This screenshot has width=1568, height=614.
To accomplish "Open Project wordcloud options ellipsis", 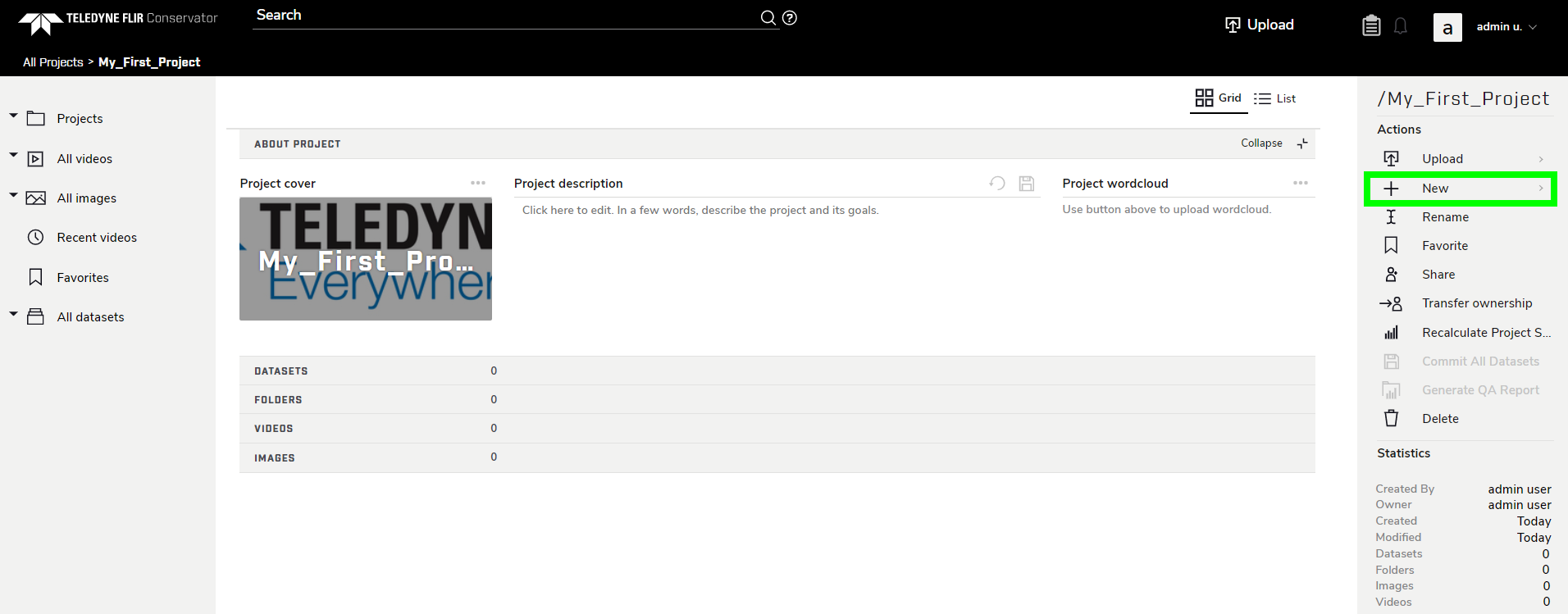I will coord(1301,184).
